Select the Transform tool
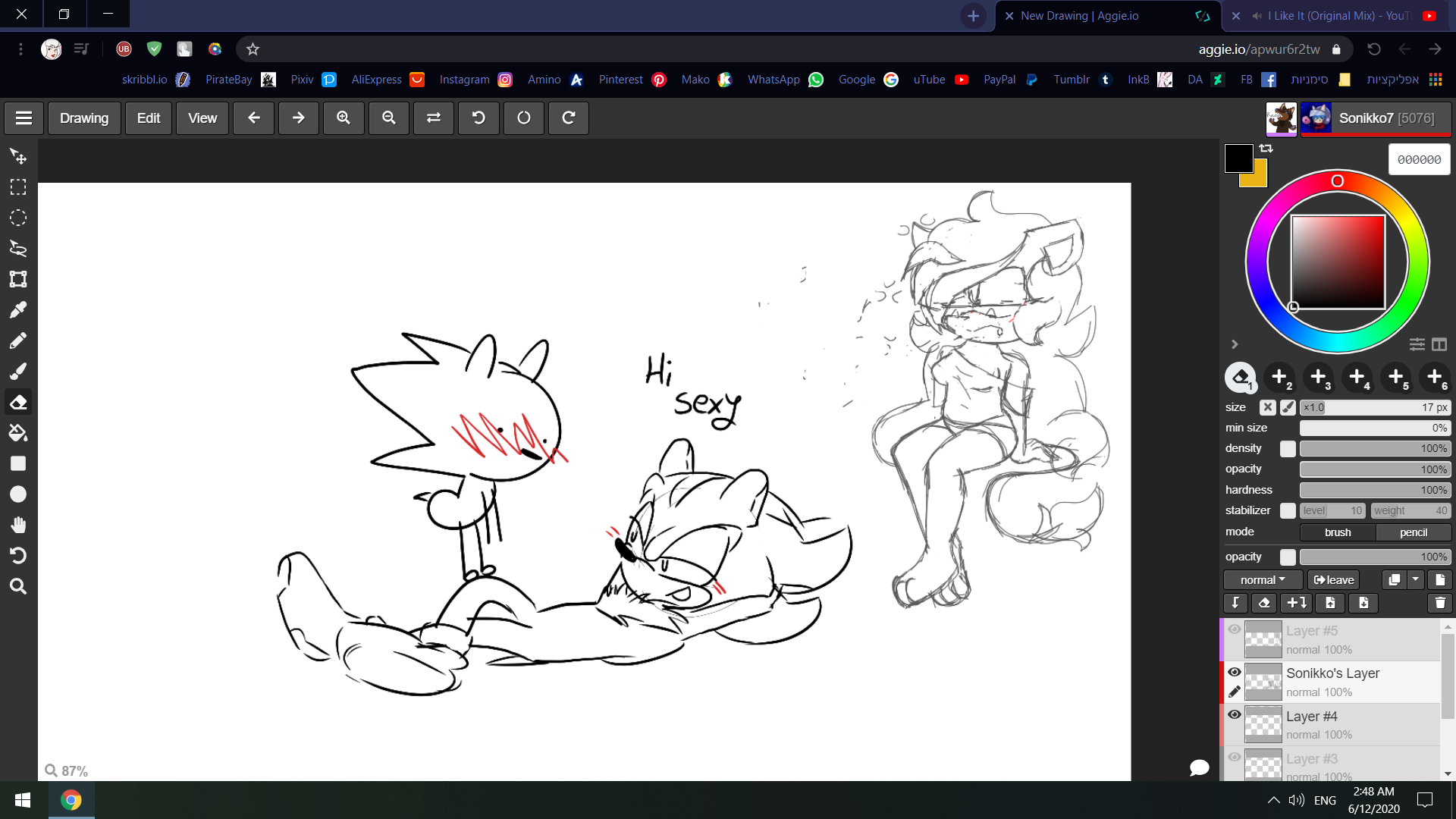 coord(18,279)
